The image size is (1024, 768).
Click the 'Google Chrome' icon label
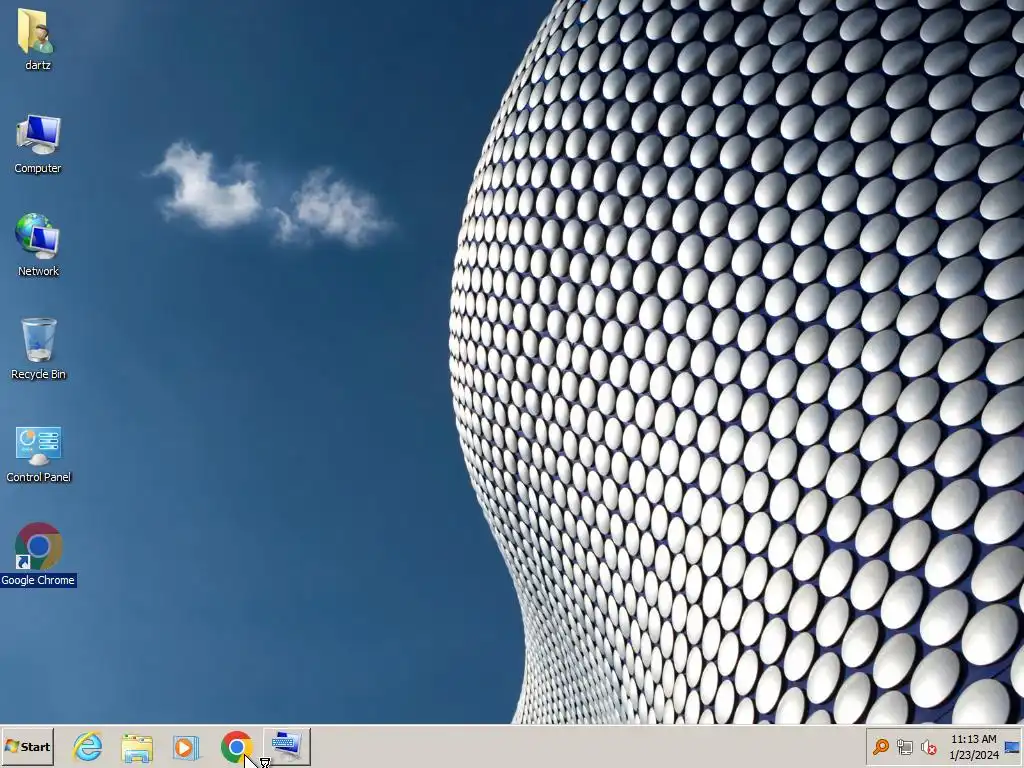coord(38,580)
